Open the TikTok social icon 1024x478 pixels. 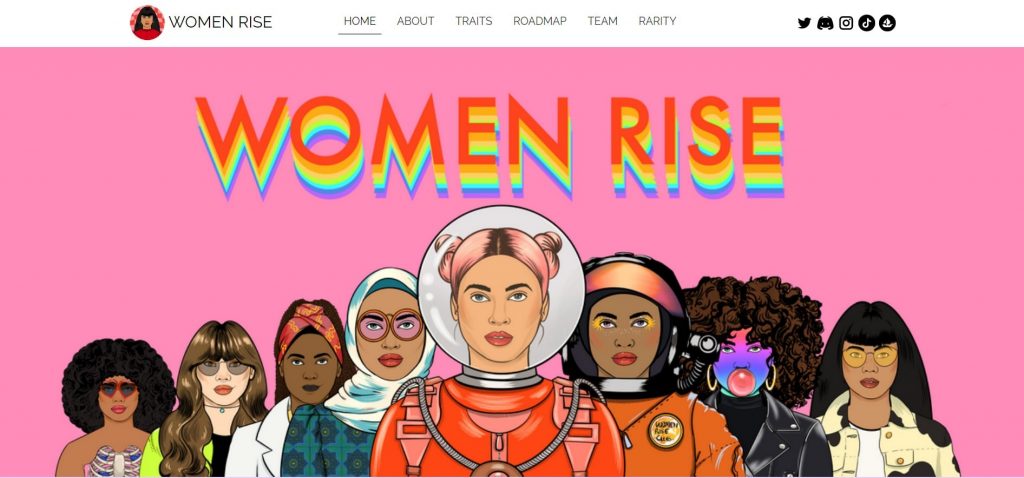click(x=867, y=23)
